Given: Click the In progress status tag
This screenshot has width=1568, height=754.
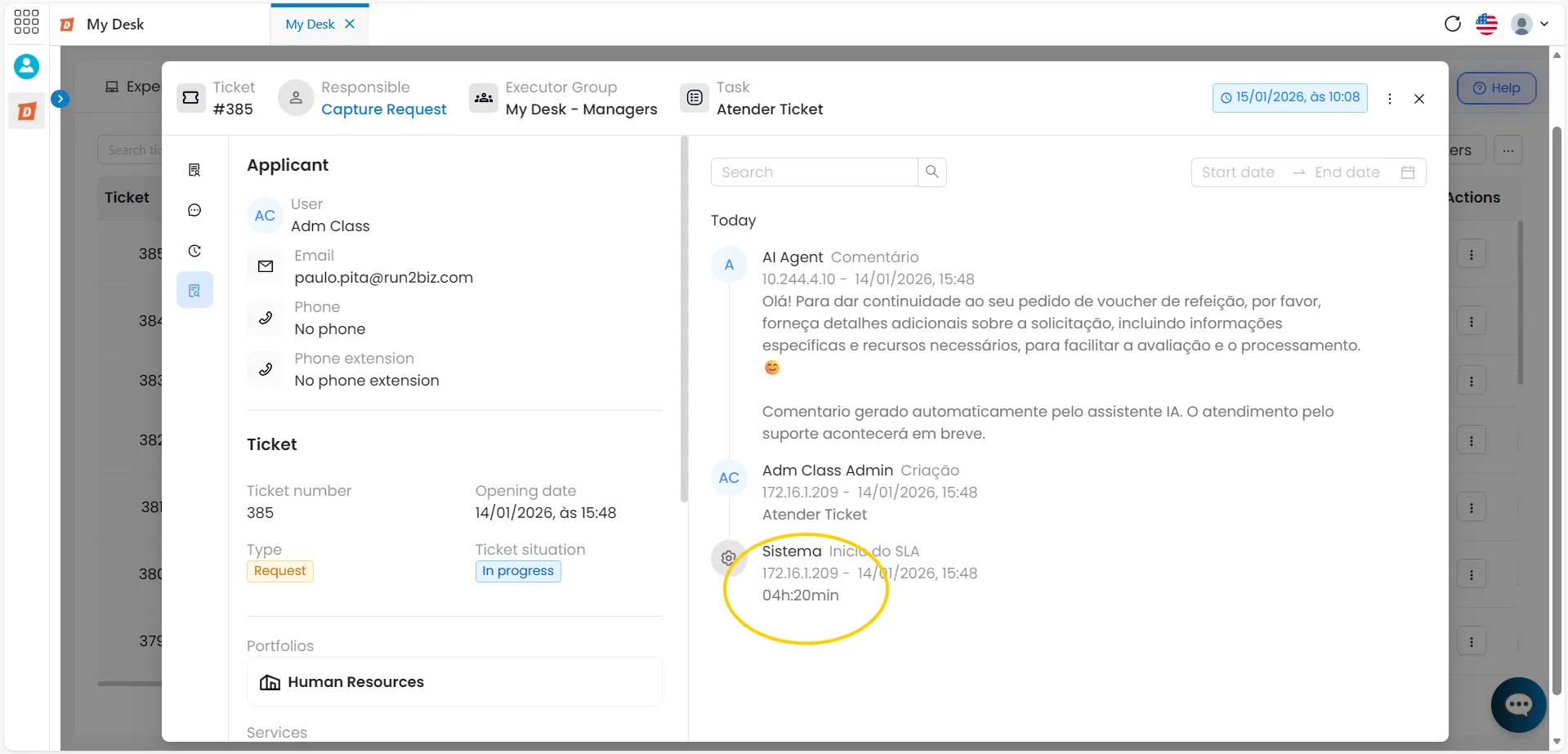Looking at the screenshot, I should click(x=518, y=571).
